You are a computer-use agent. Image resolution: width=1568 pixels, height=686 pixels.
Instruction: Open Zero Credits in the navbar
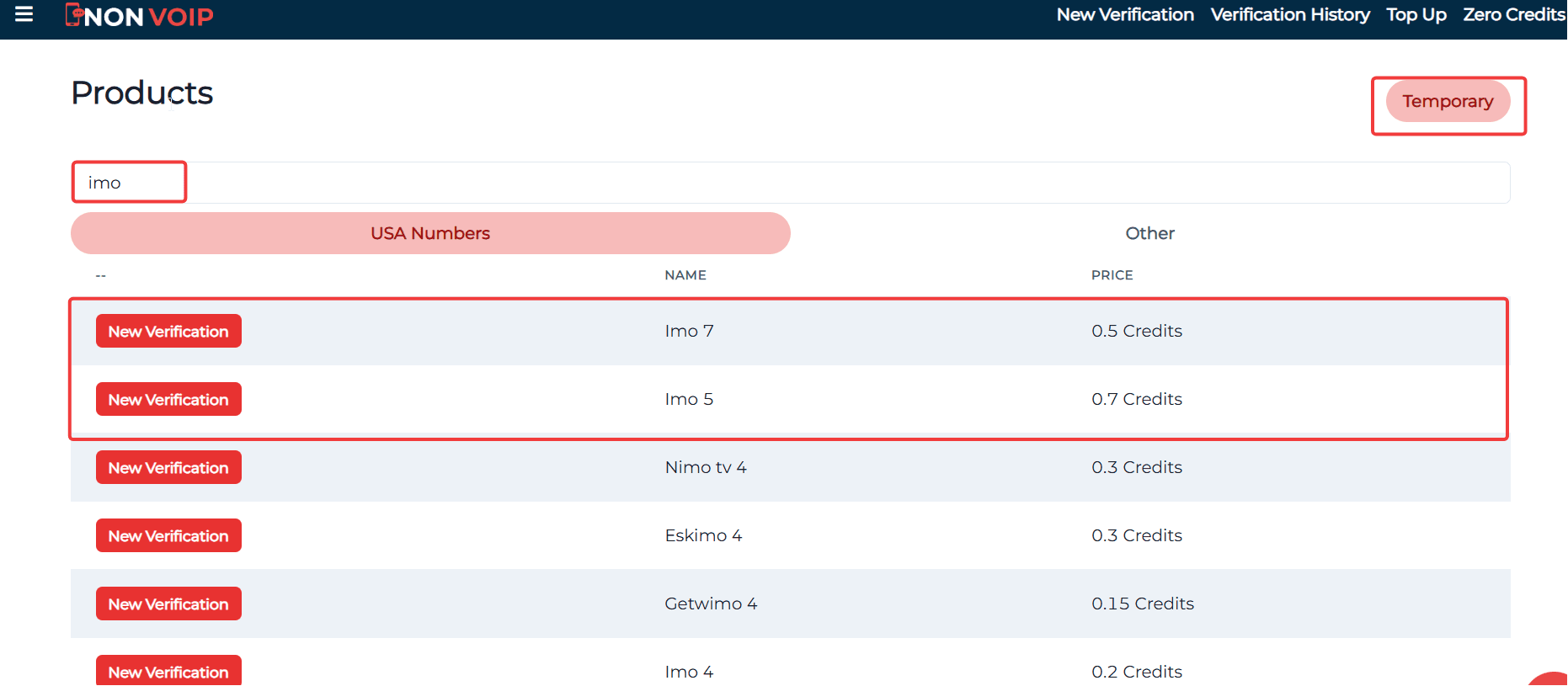(1513, 14)
